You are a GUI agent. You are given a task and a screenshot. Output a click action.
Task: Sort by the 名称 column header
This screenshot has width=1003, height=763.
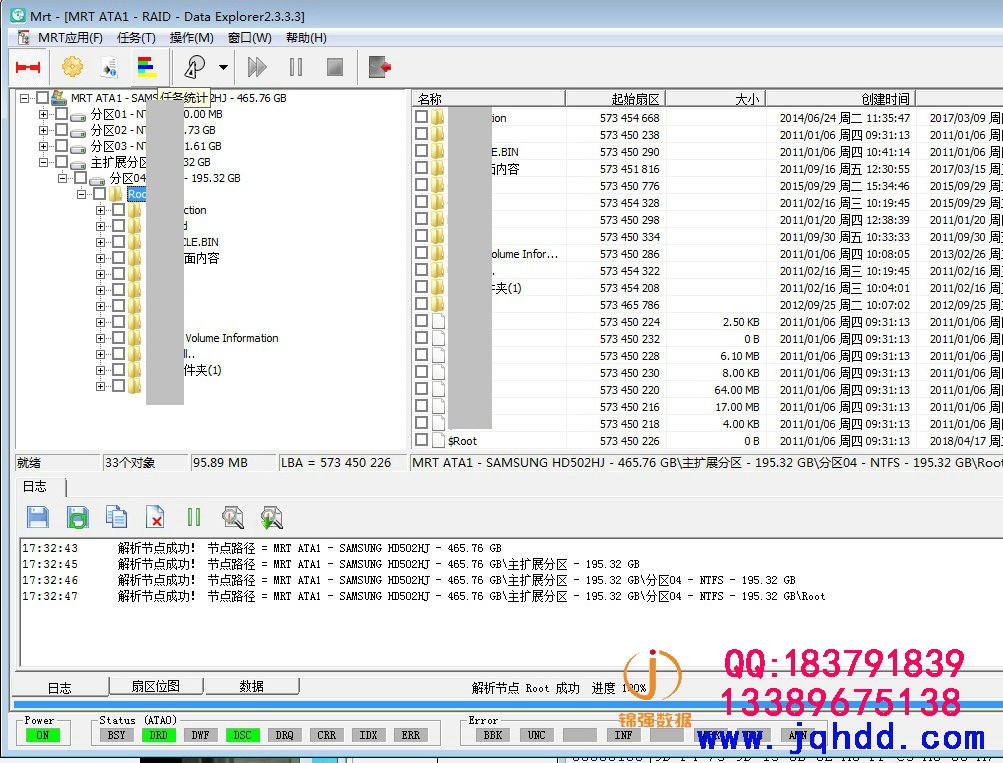tap(489, 98)
